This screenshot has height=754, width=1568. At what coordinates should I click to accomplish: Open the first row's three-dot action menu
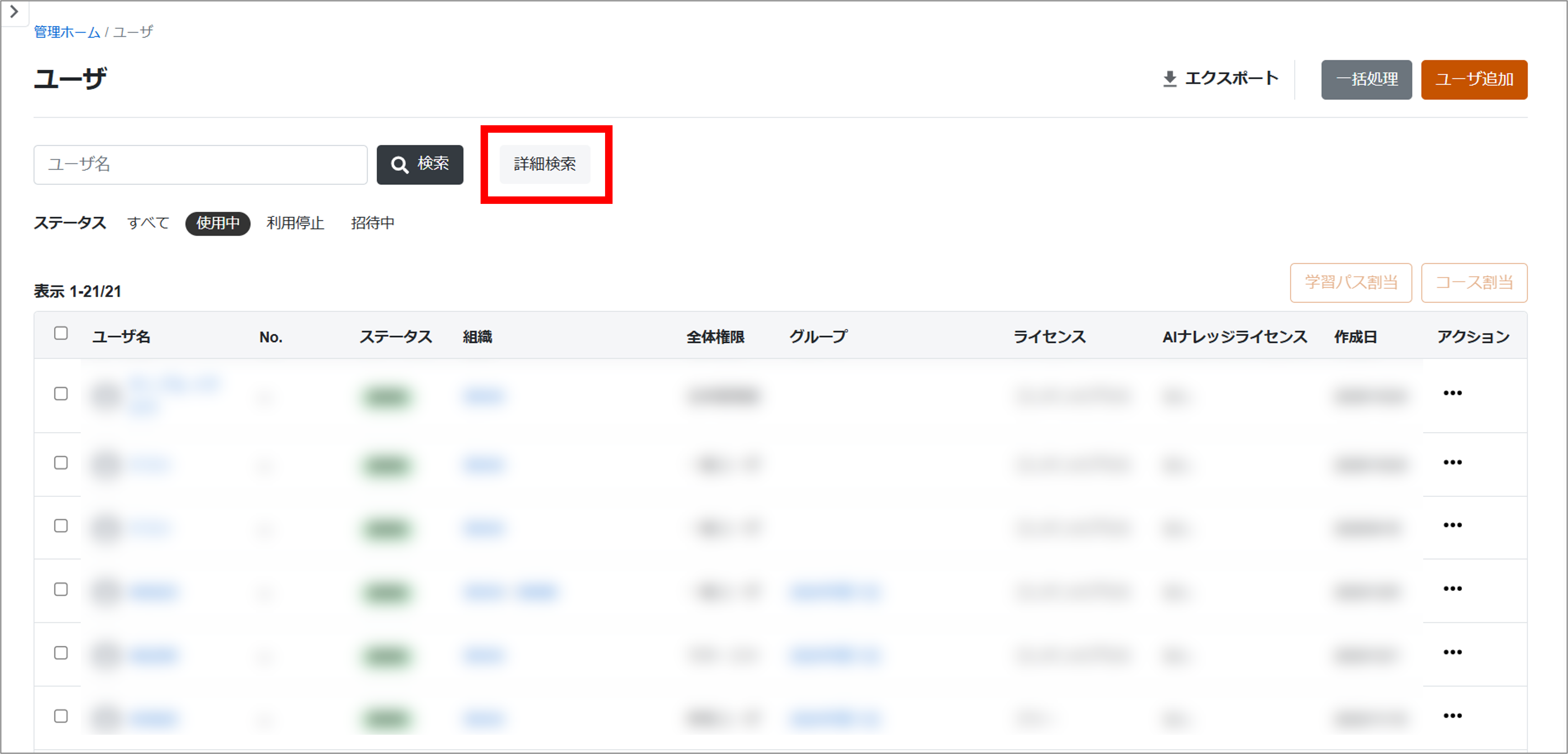[1452, 394]
